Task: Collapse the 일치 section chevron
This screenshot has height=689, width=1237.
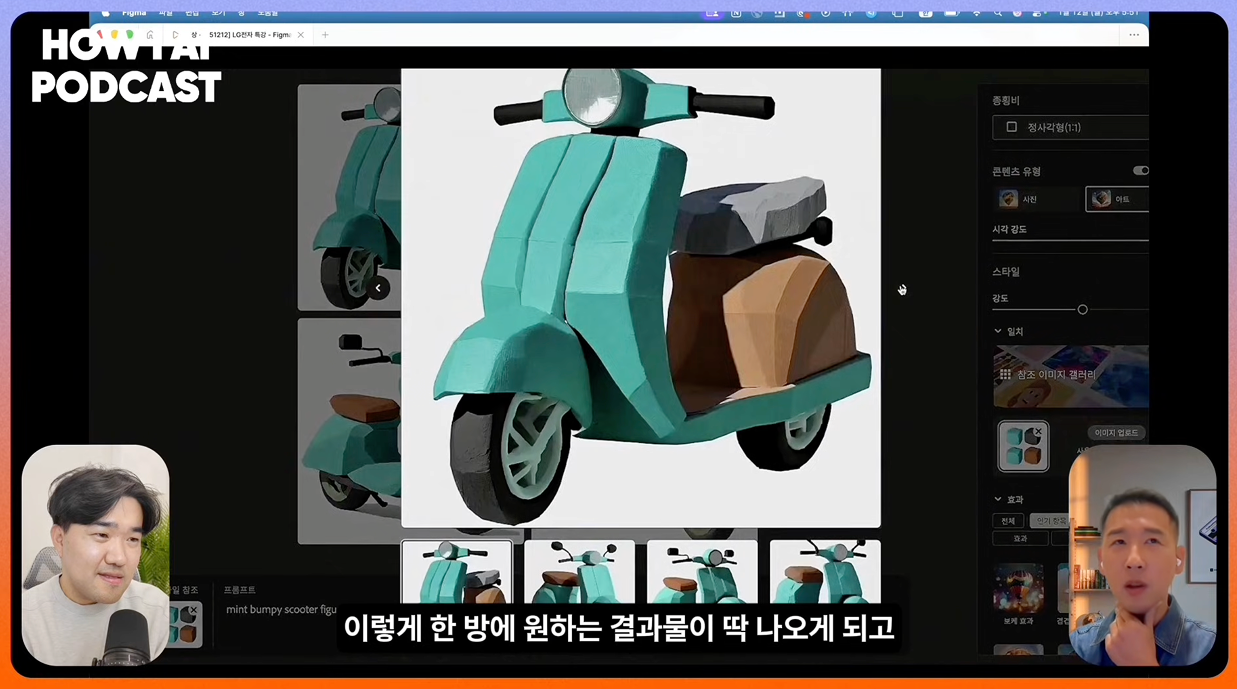Action: click(x=998, y=330)
